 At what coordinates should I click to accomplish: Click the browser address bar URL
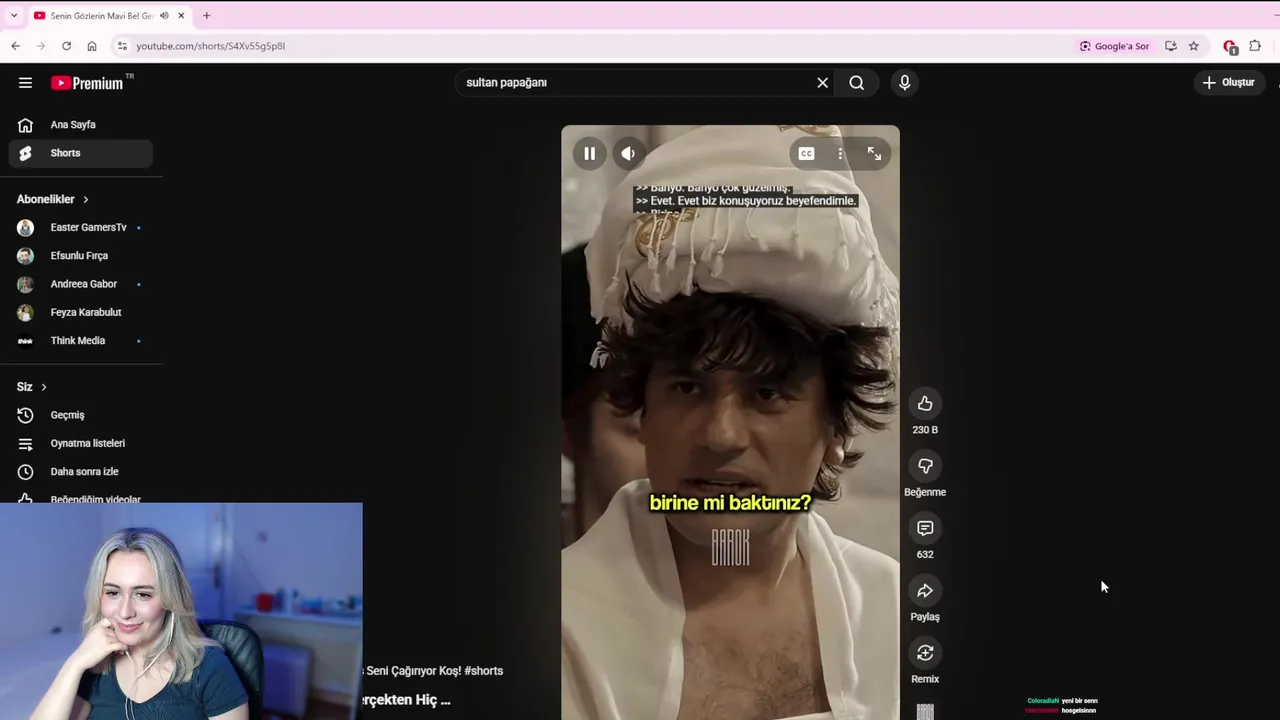[211, 46]
